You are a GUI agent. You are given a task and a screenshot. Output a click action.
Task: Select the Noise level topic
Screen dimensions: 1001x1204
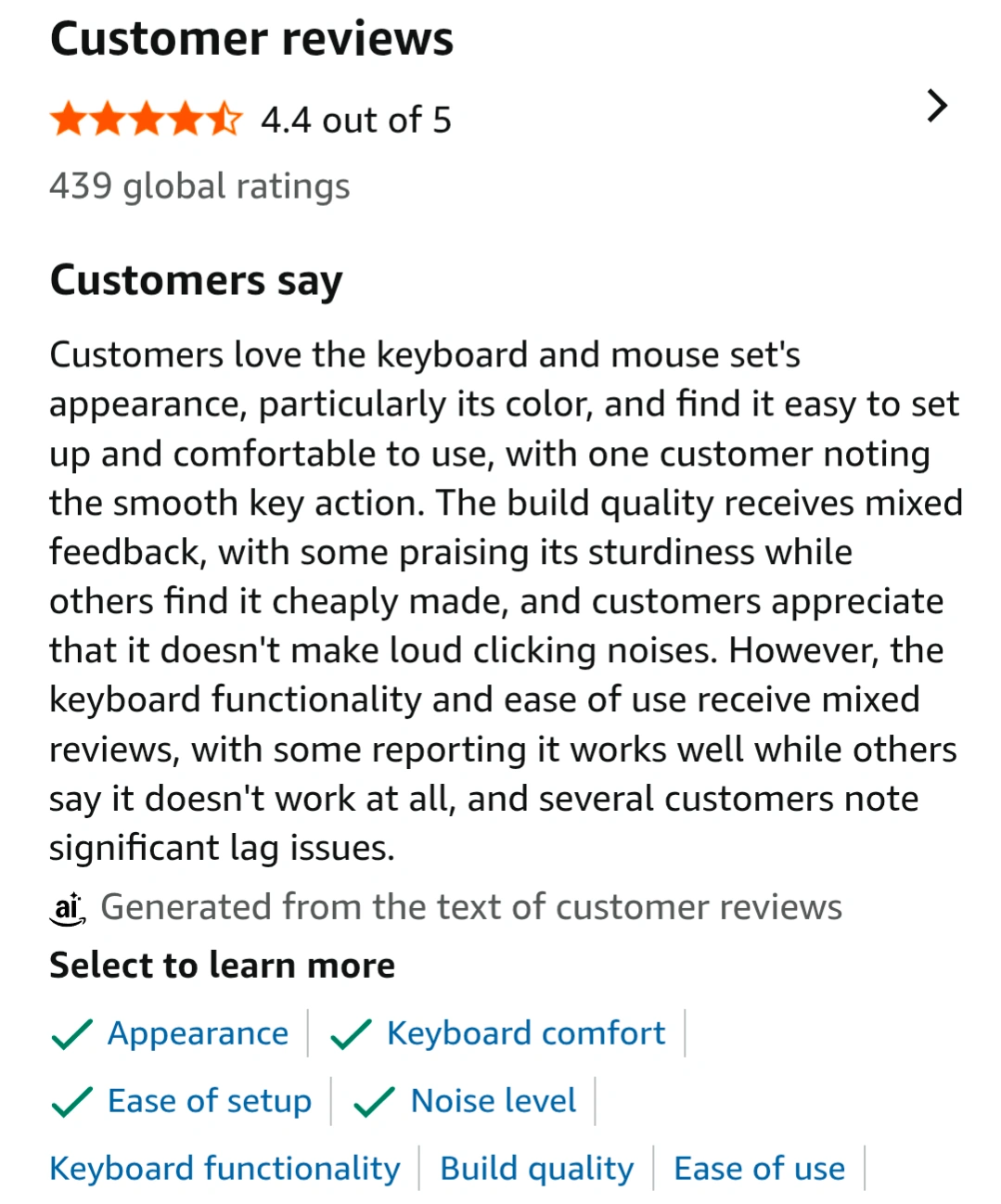(x=494, y=1101)
